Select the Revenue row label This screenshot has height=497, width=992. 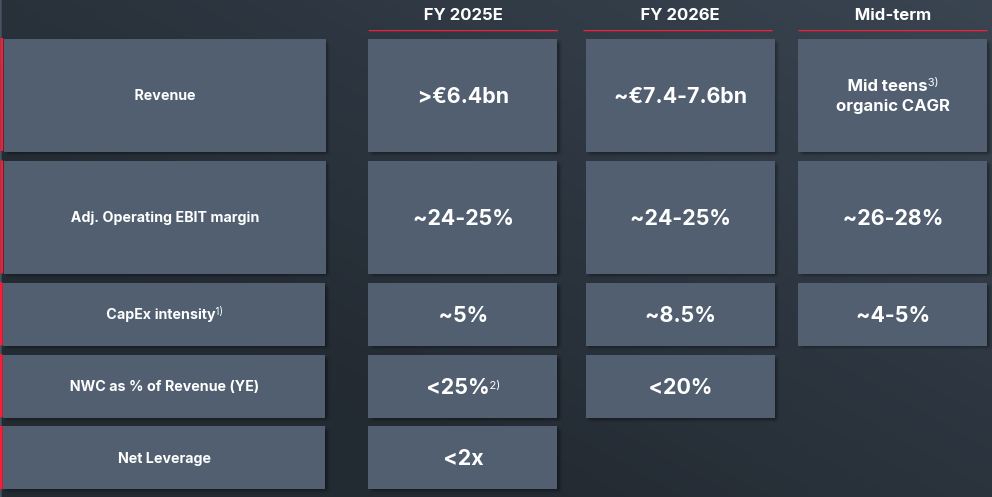coord(165,95)
